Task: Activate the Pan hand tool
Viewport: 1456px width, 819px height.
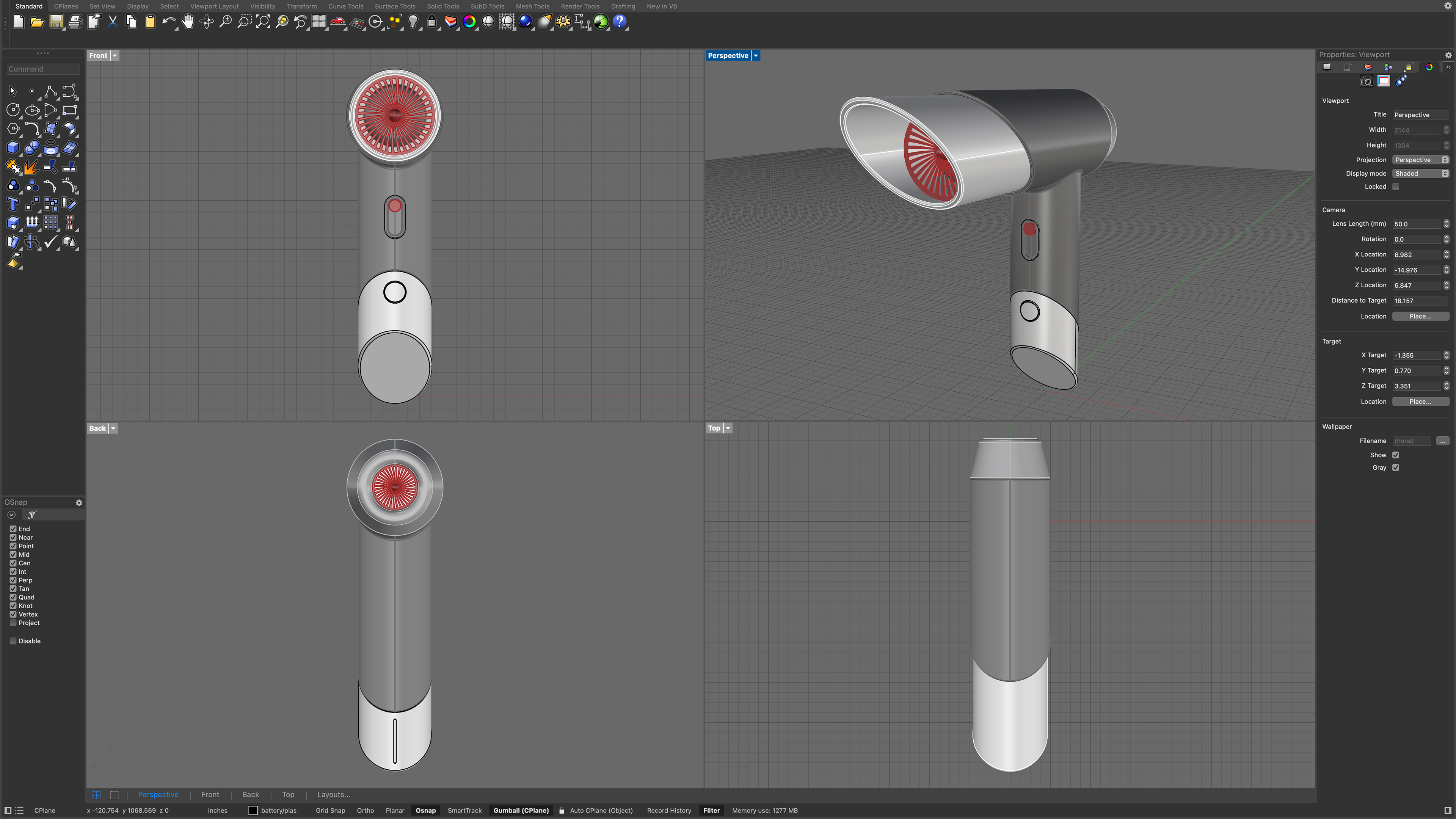Action: point(188,22)
